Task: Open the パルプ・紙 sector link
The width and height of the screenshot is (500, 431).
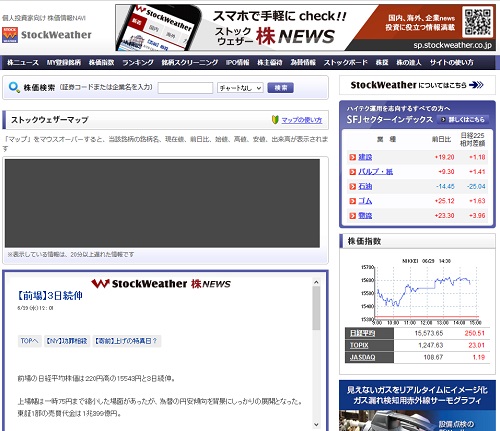Action: [x=376, y=172]
